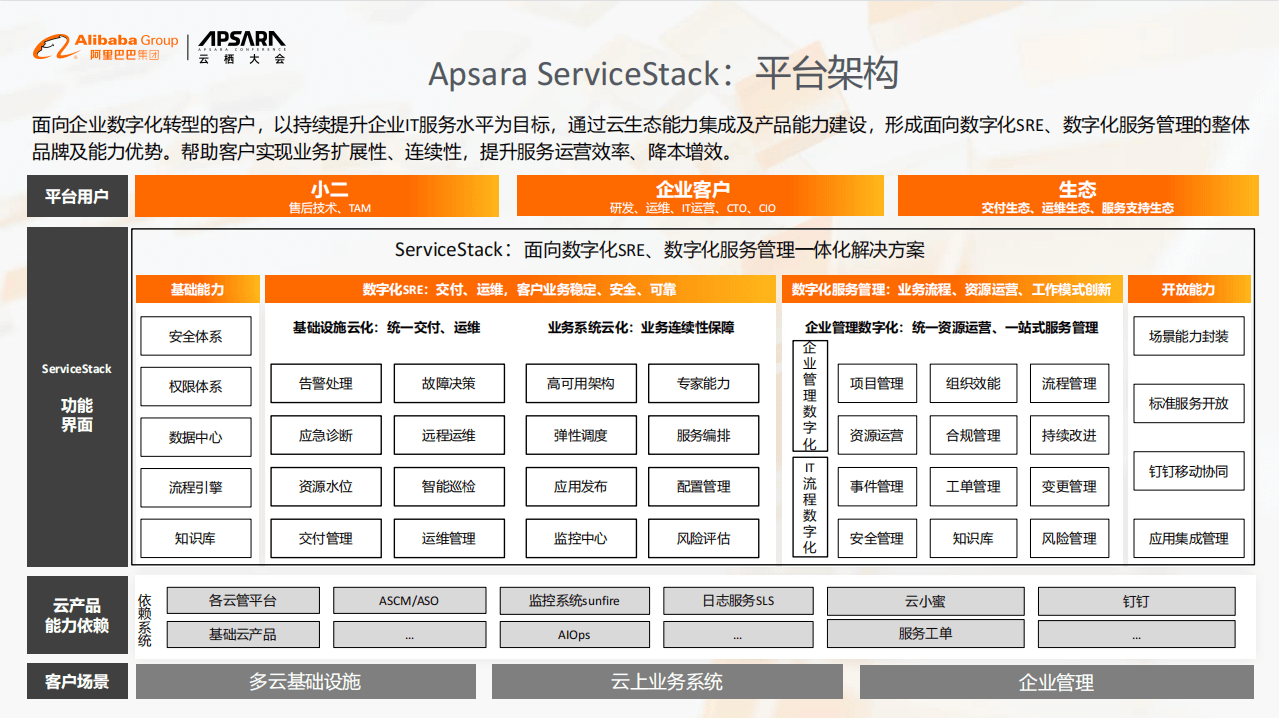Select the "告警处理" box
This screenshot has height=718, width=1279.
(326, 383)
